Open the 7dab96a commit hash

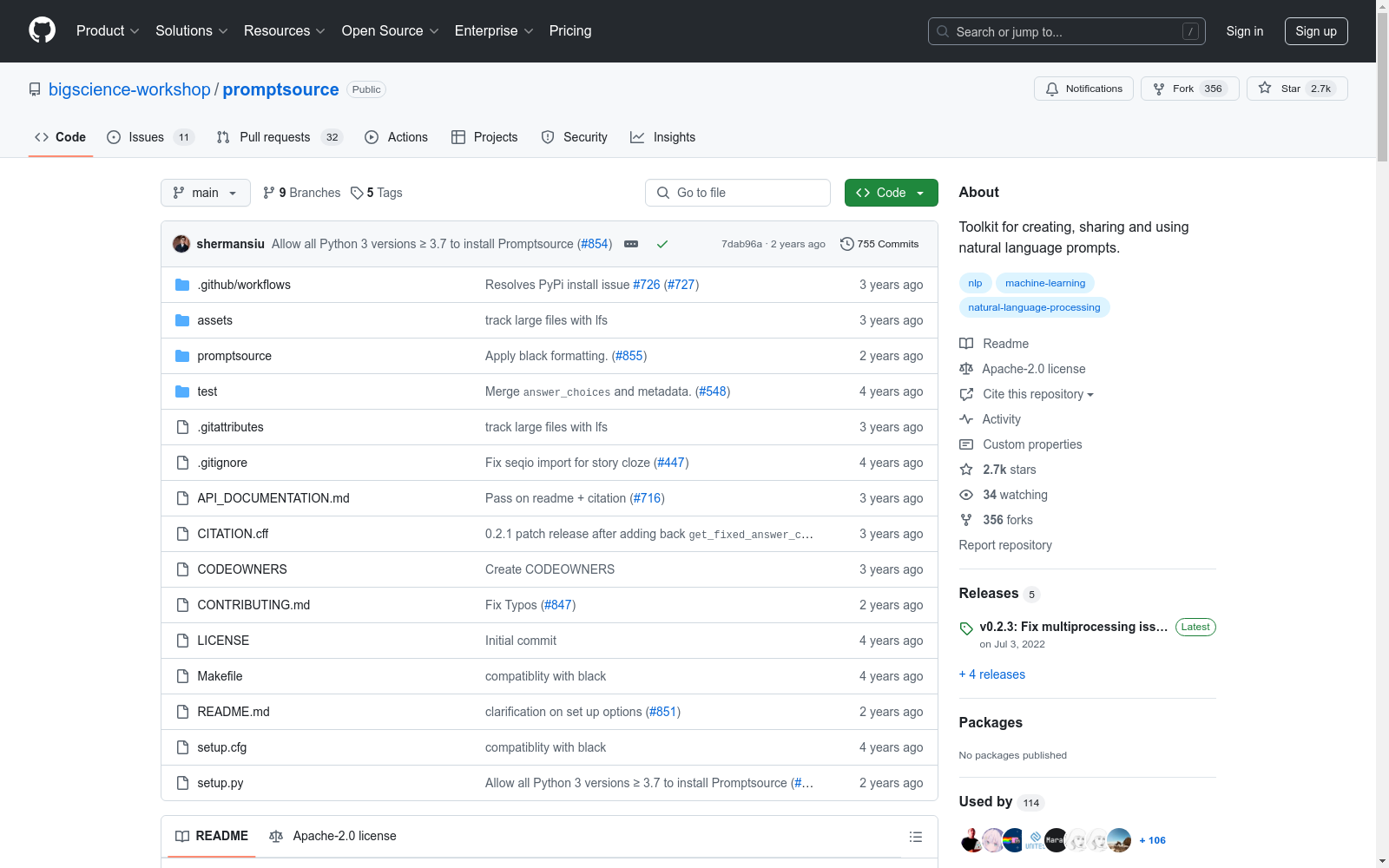point(741,244)
